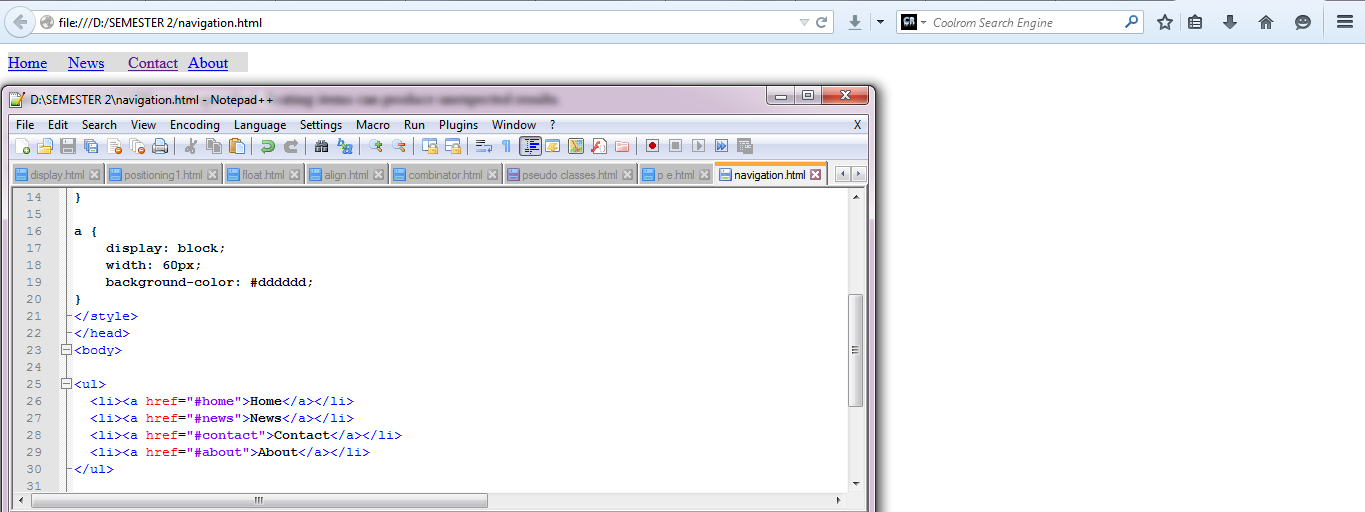
Task: Click the Notepad++ horizontal scrollbar thumb
Action: point(259,500)
